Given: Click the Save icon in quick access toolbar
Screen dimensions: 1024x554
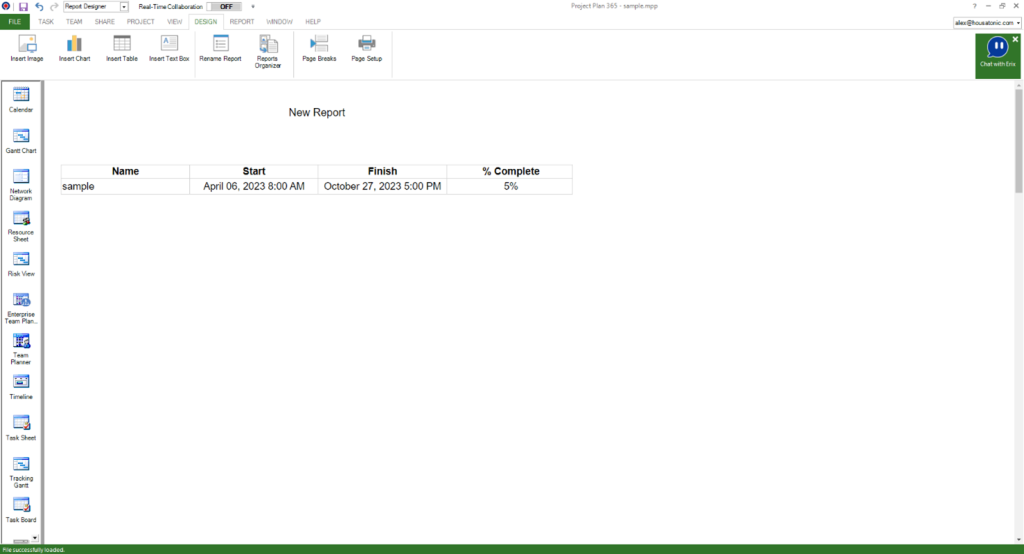Looking at the screenshot, I should (23, 6).
